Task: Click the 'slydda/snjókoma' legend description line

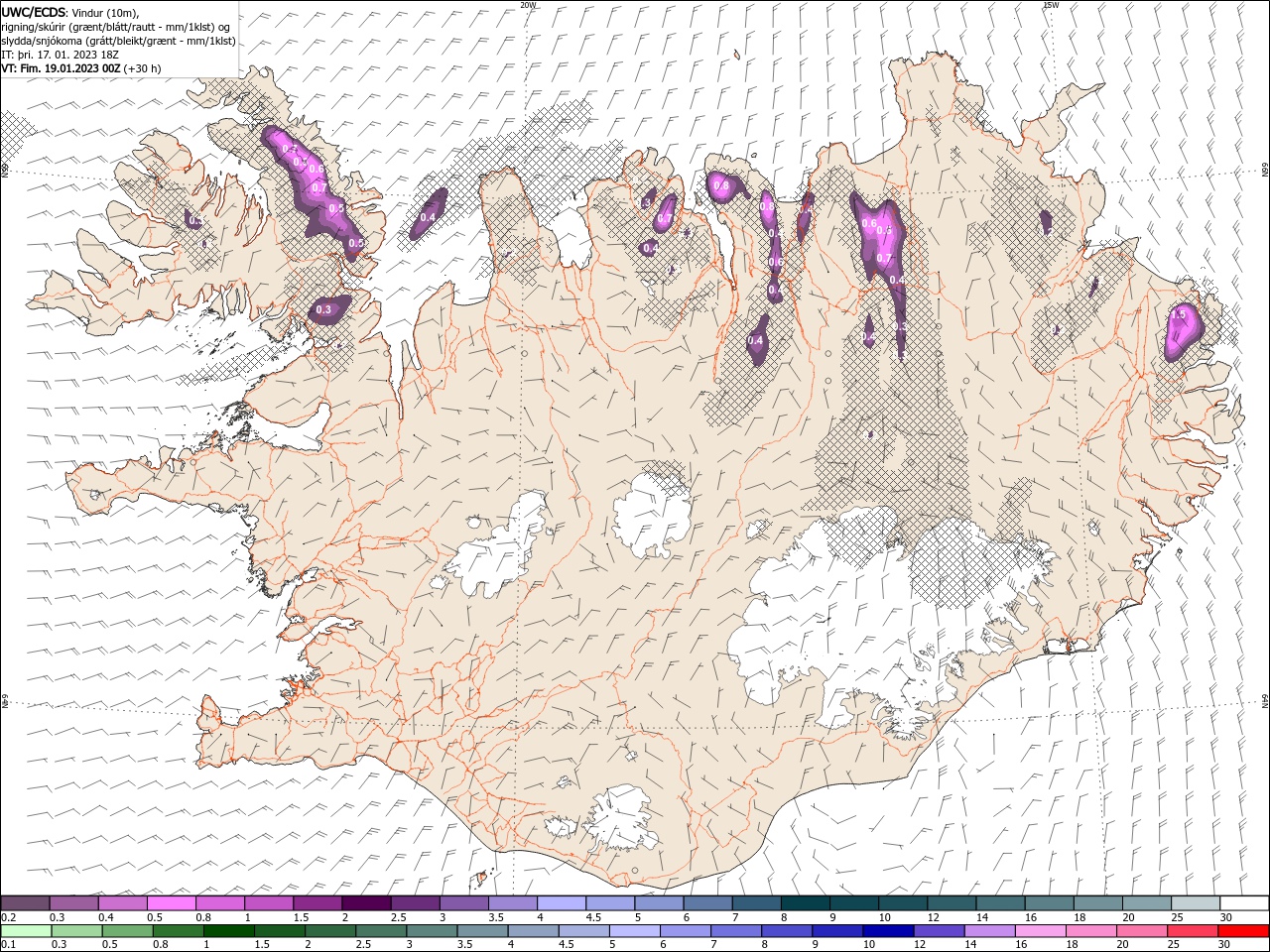Action: point(118,41)
